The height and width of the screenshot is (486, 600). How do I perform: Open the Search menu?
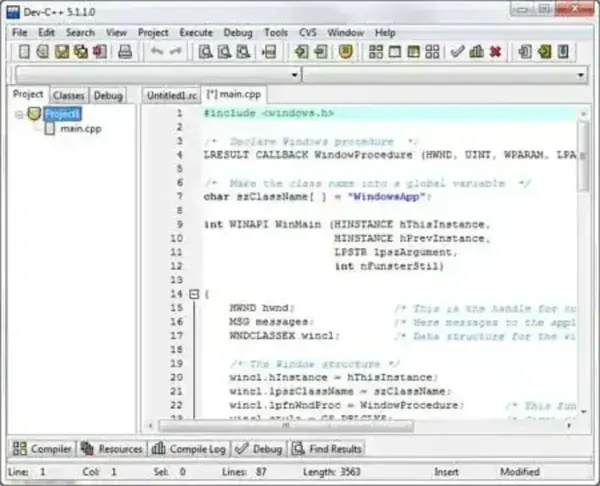coord(80,33)
